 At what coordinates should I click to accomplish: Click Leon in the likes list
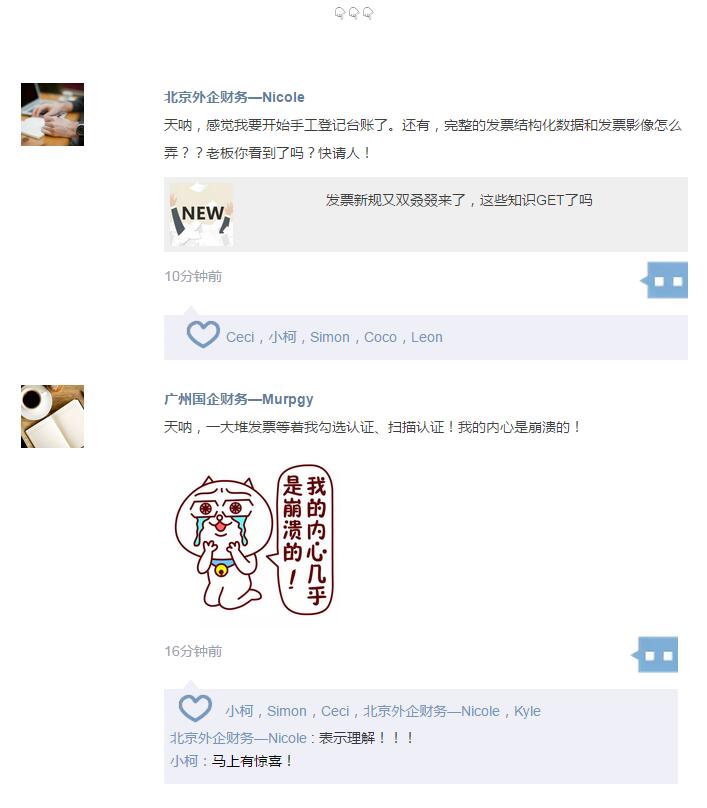point(427,337)
